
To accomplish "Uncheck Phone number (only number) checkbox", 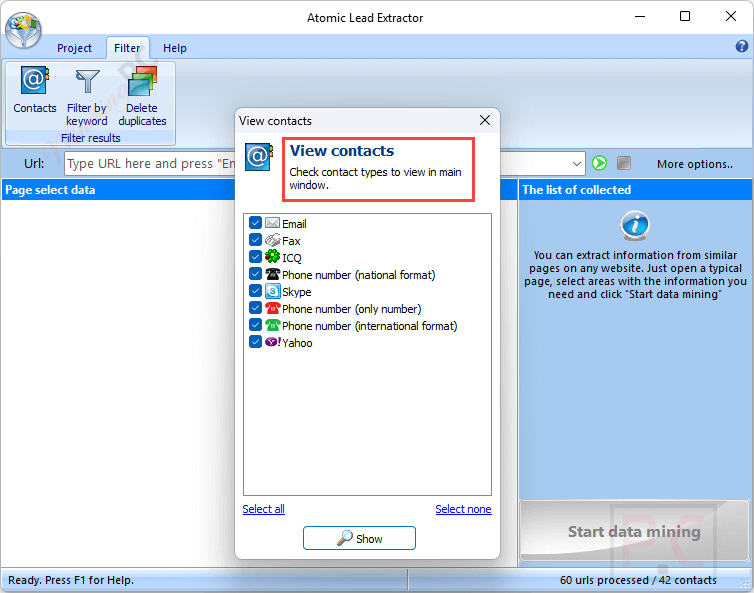I will tap(255, 308).
